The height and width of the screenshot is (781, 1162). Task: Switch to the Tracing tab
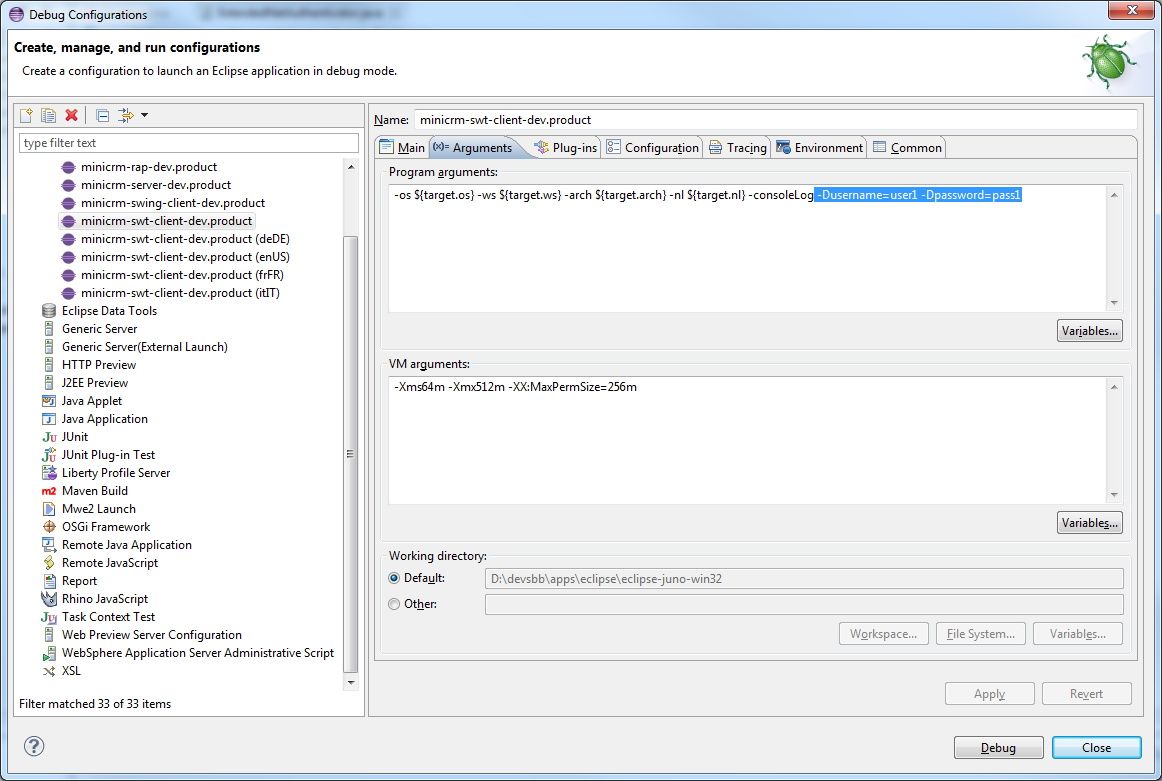[x=738, y=147]
